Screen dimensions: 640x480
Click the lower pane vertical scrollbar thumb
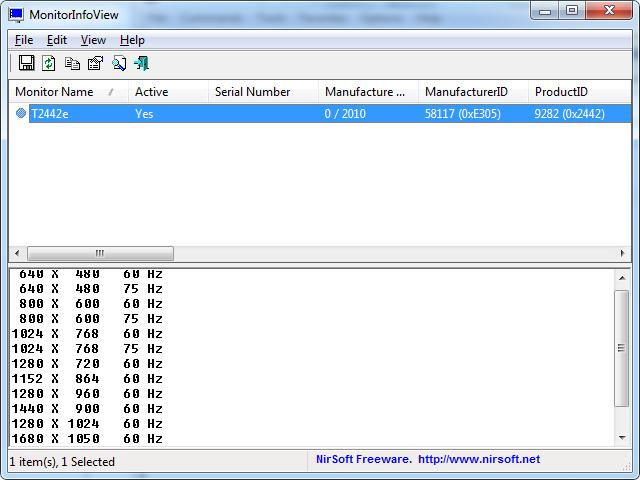pos(622,348)
